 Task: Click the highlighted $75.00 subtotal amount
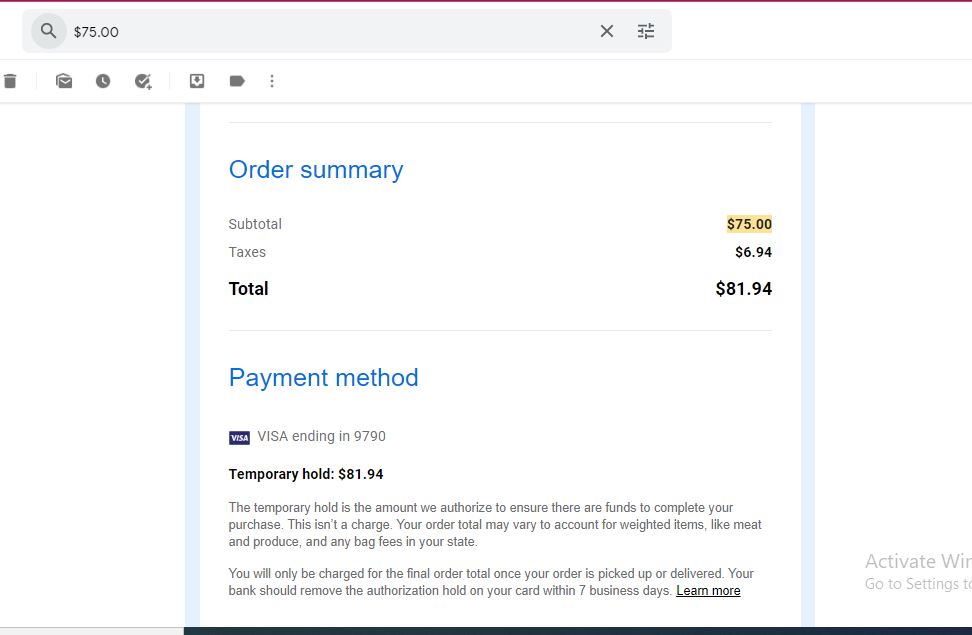point(749,224)
